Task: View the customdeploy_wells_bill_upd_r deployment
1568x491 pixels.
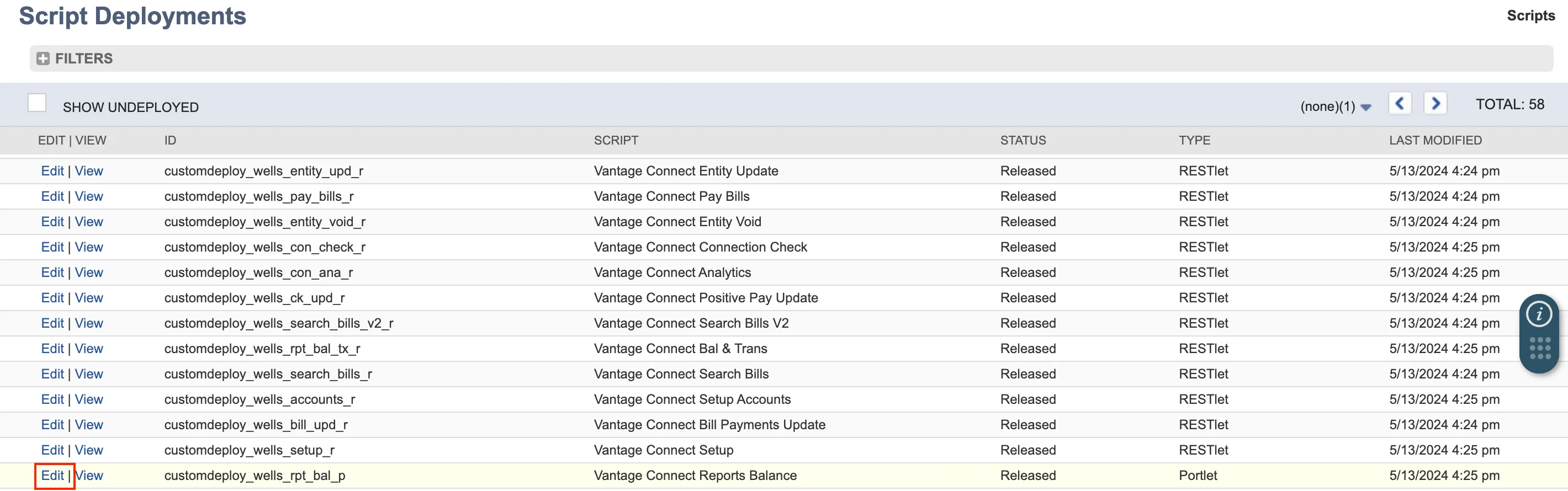Action: click(x=89, y=425)
